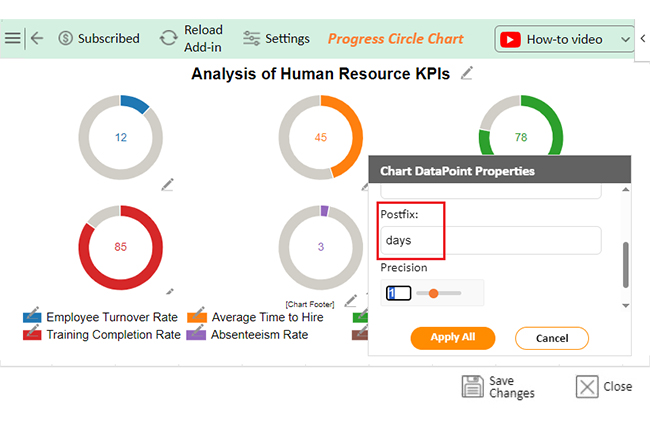Select the purple 3 circle chart
Screen dimensions: 650x426
(x=320, y=247)
